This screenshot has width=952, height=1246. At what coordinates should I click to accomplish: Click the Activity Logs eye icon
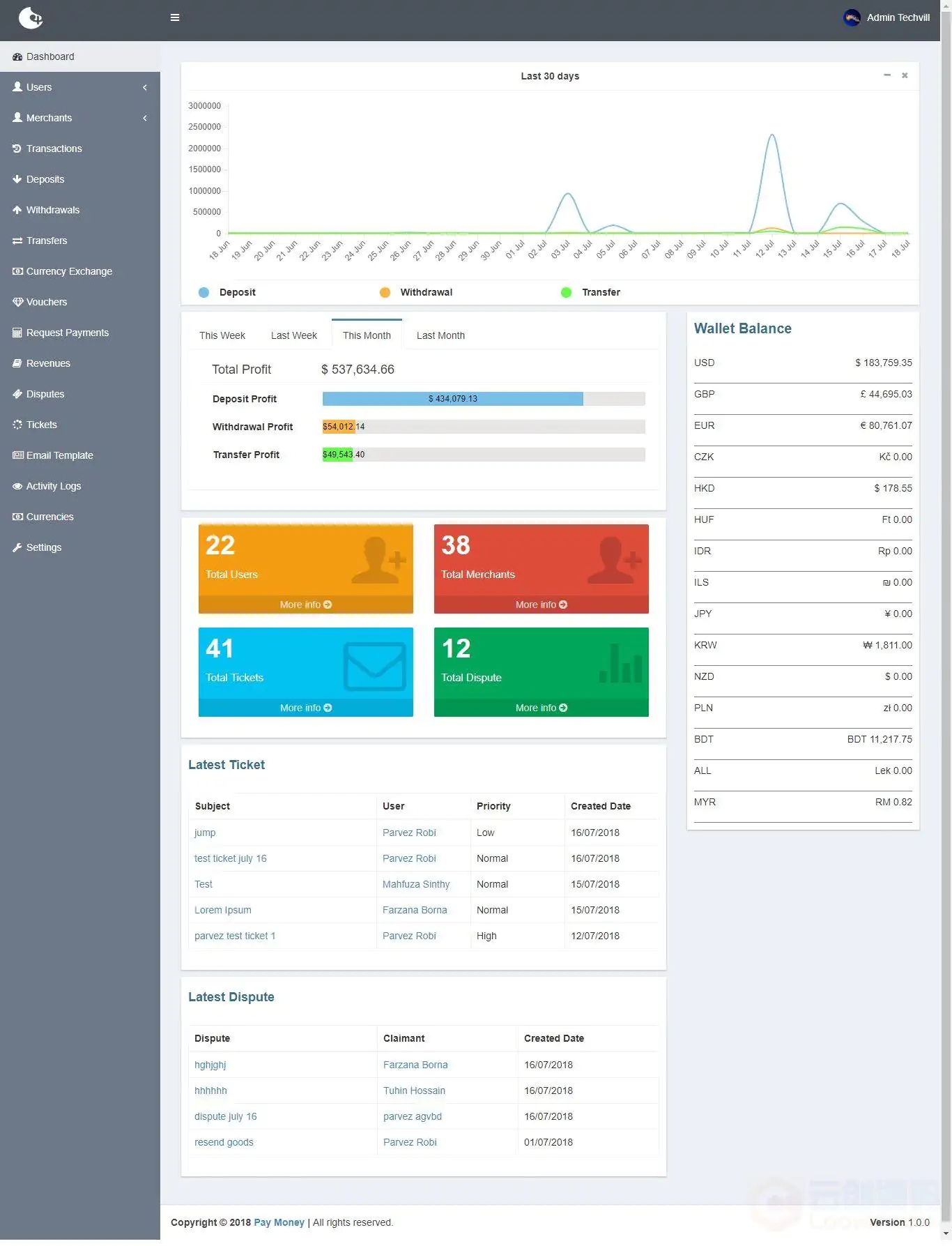pos(17,486)
